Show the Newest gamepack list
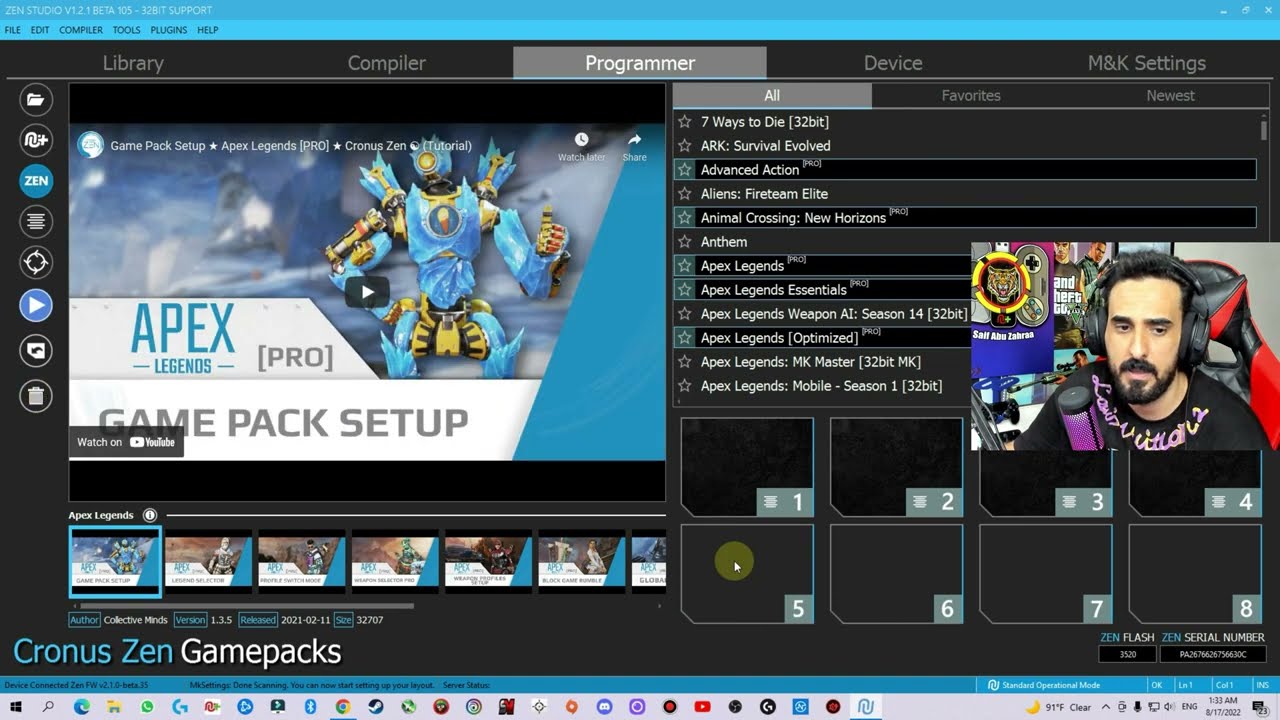This screenshot has height=720, width=1280. click(1170, 96)
